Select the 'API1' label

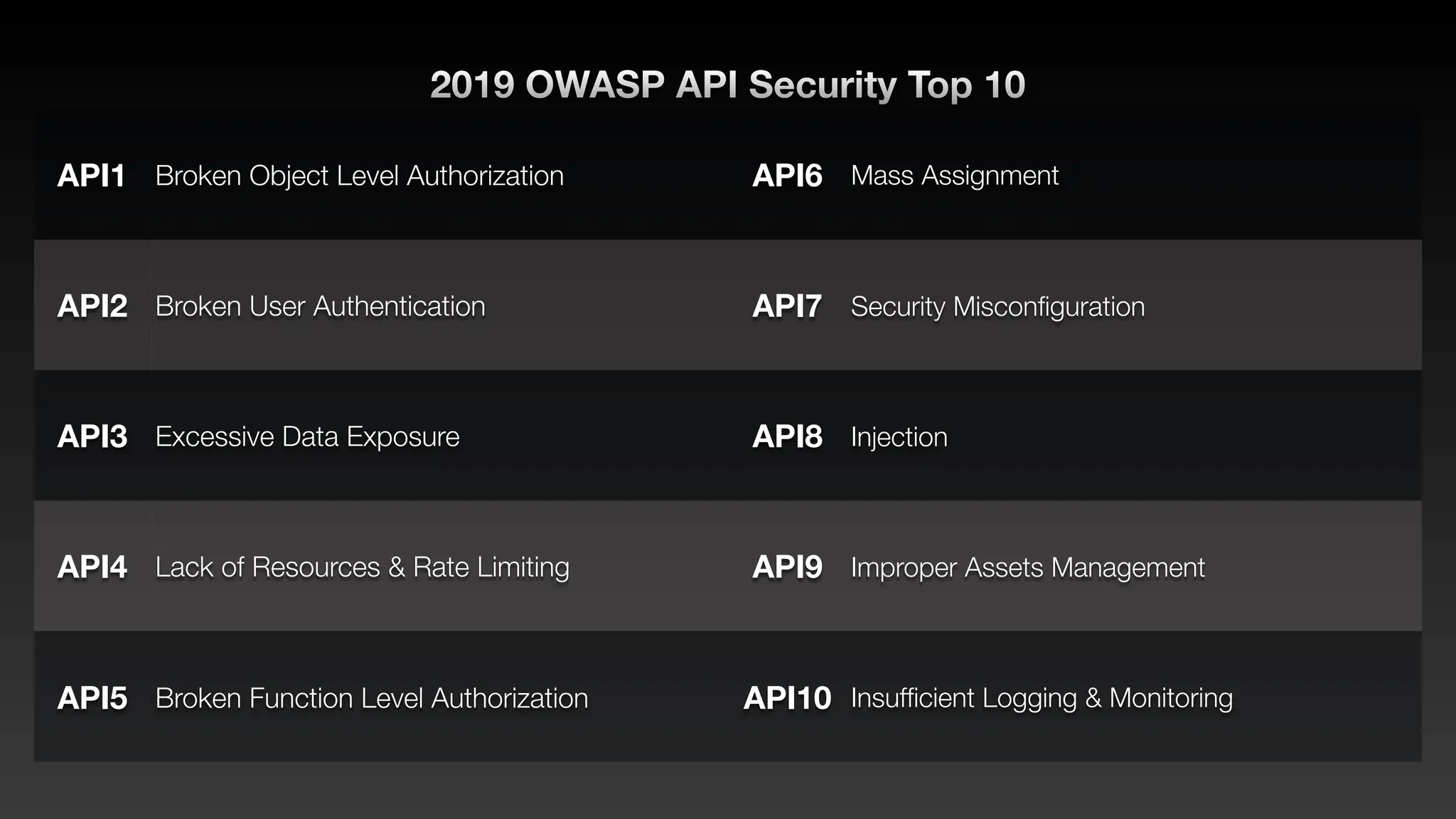point(92,176)
